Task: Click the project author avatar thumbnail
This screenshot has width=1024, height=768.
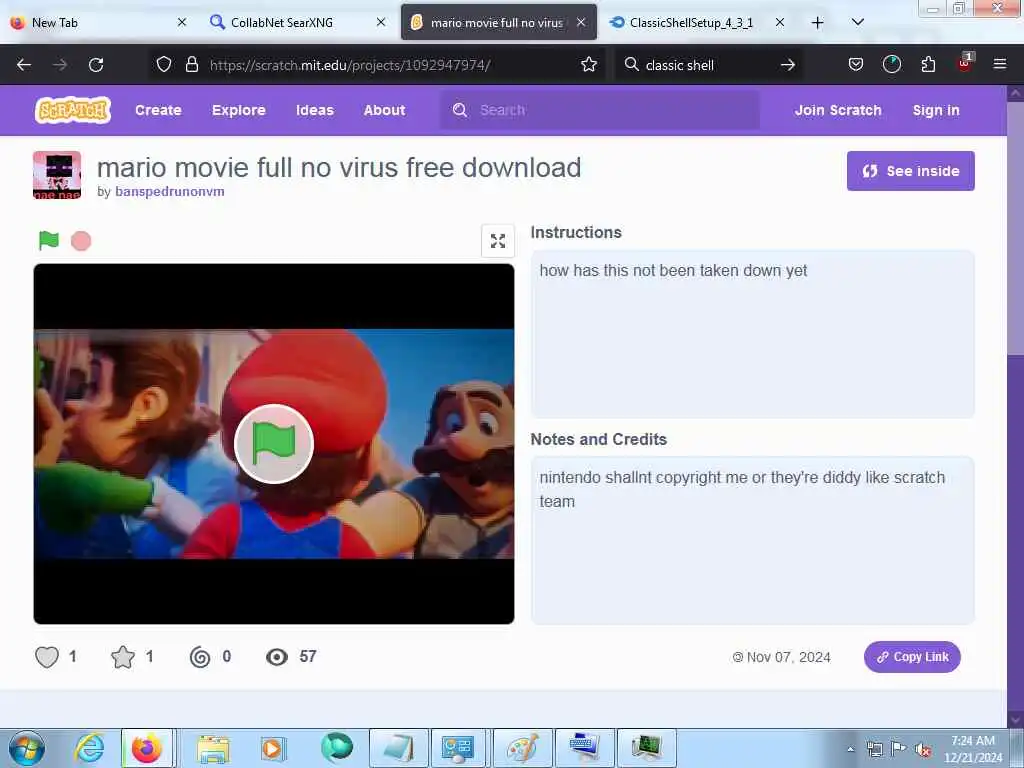Action: 57,174
